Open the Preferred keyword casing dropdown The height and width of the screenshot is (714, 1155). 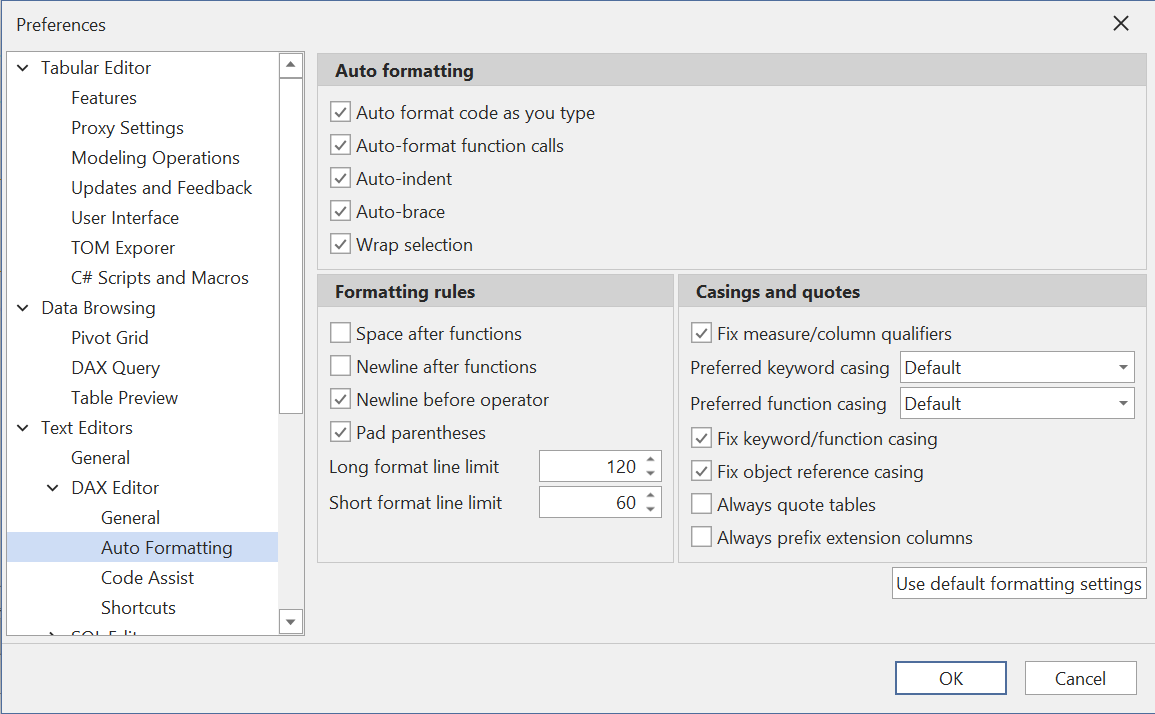point(1122,367)
